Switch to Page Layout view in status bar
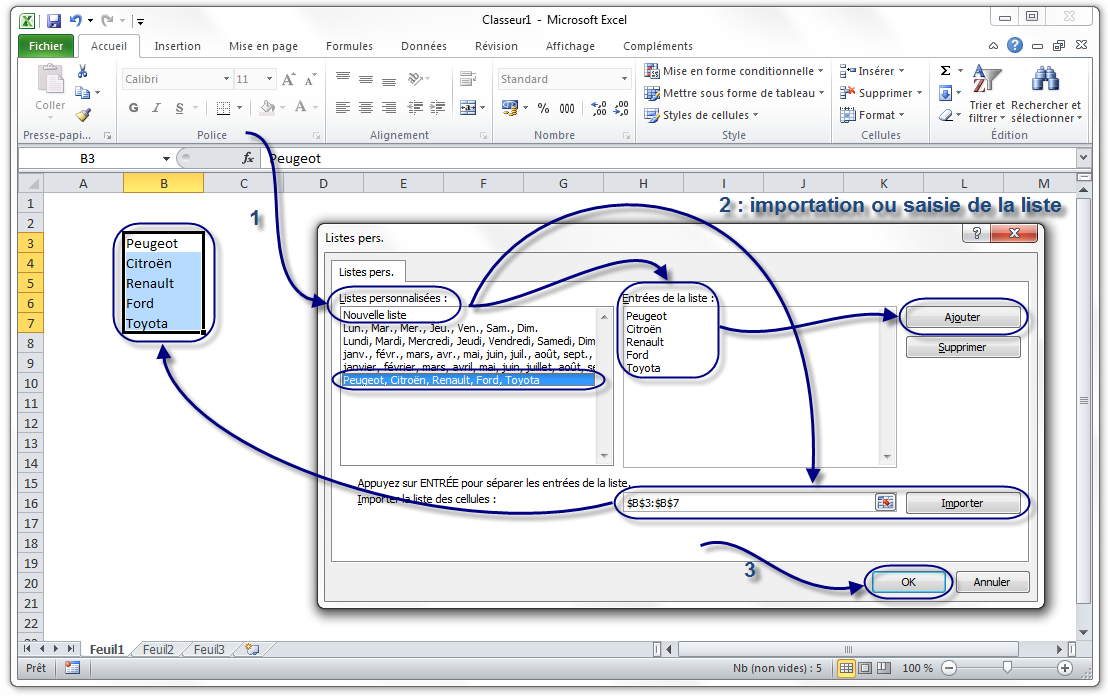This screenshot has height=696, width=1108. tap(866, 668)
